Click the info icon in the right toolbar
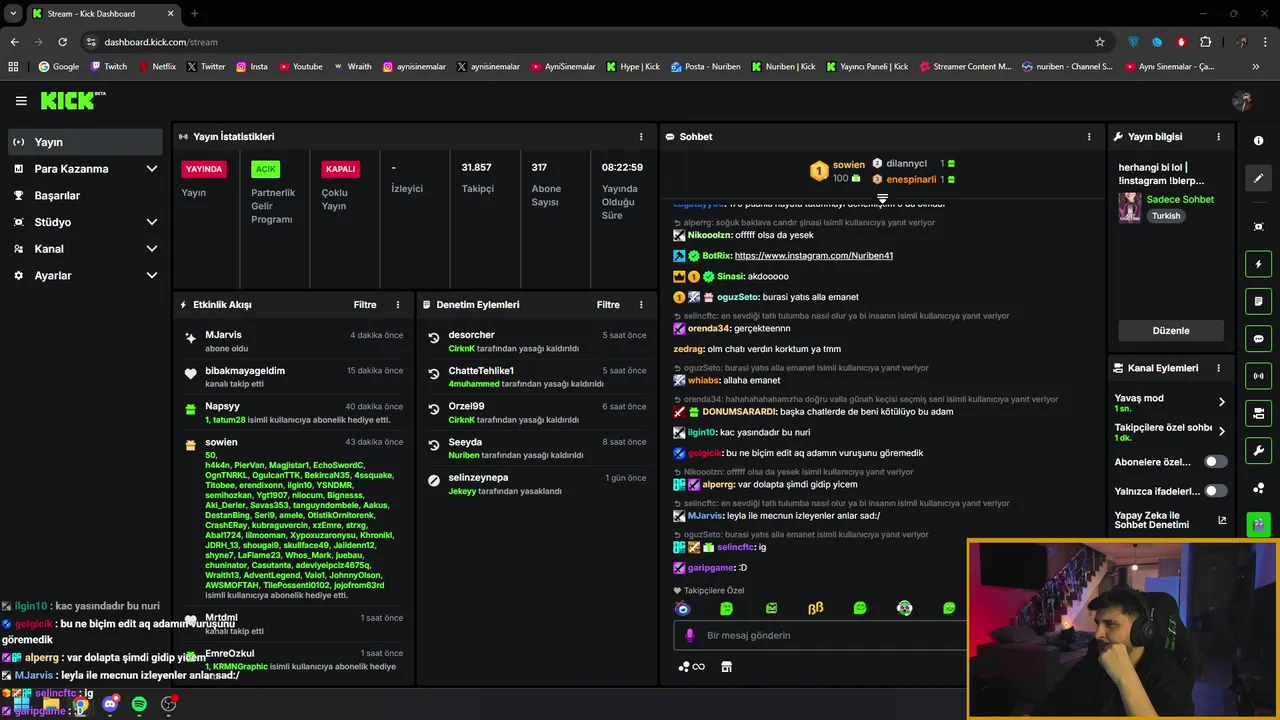This screenshot has height=720, width=1280. [x=1259, y=141]
